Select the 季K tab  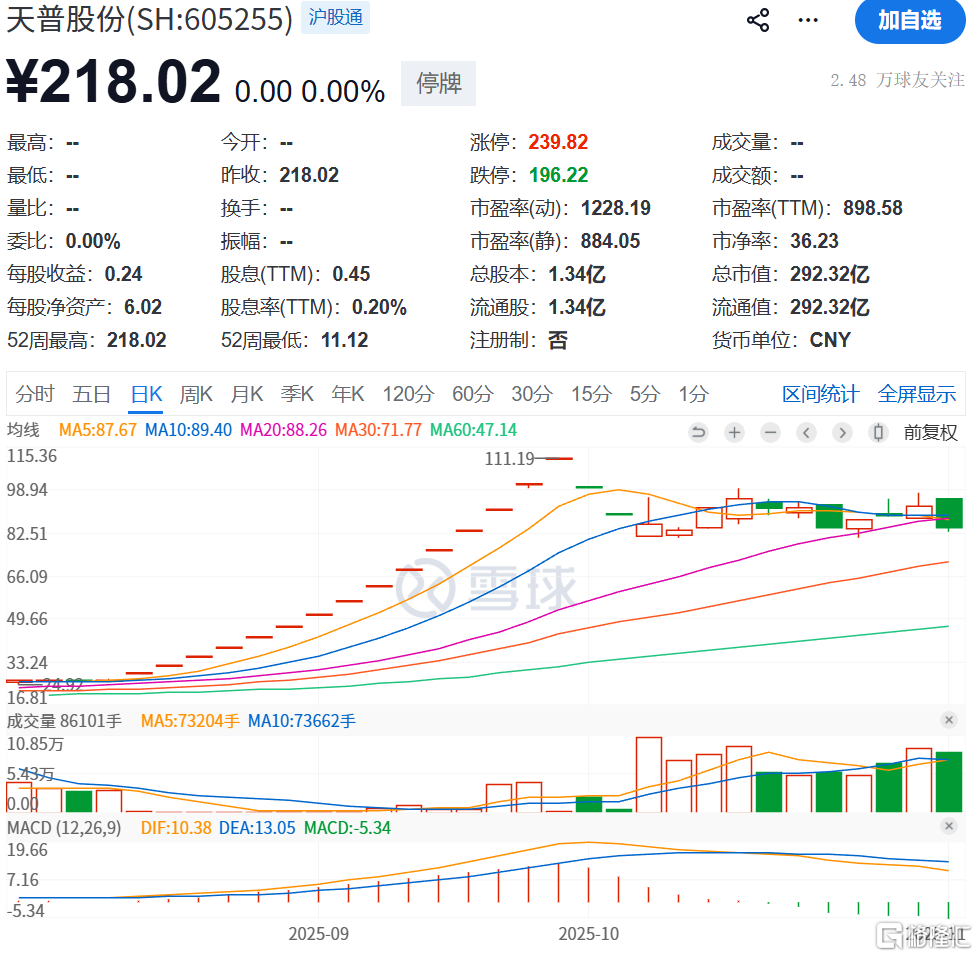click(x=297, y=394)
